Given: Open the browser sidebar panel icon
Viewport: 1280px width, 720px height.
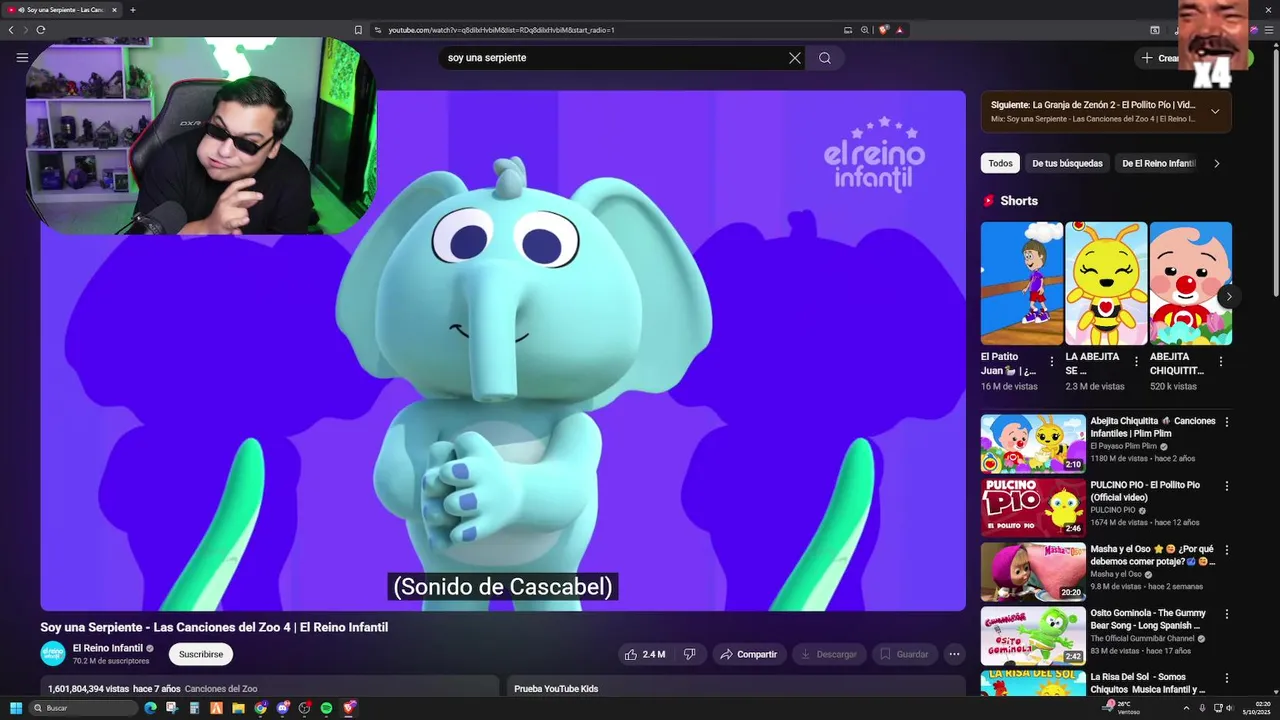Looking at the screenshot, I should pyautogui.click(x=1155, y=30).
